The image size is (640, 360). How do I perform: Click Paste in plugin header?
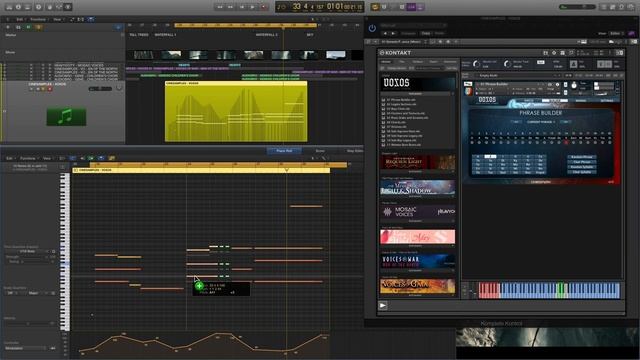coord(439,33)
